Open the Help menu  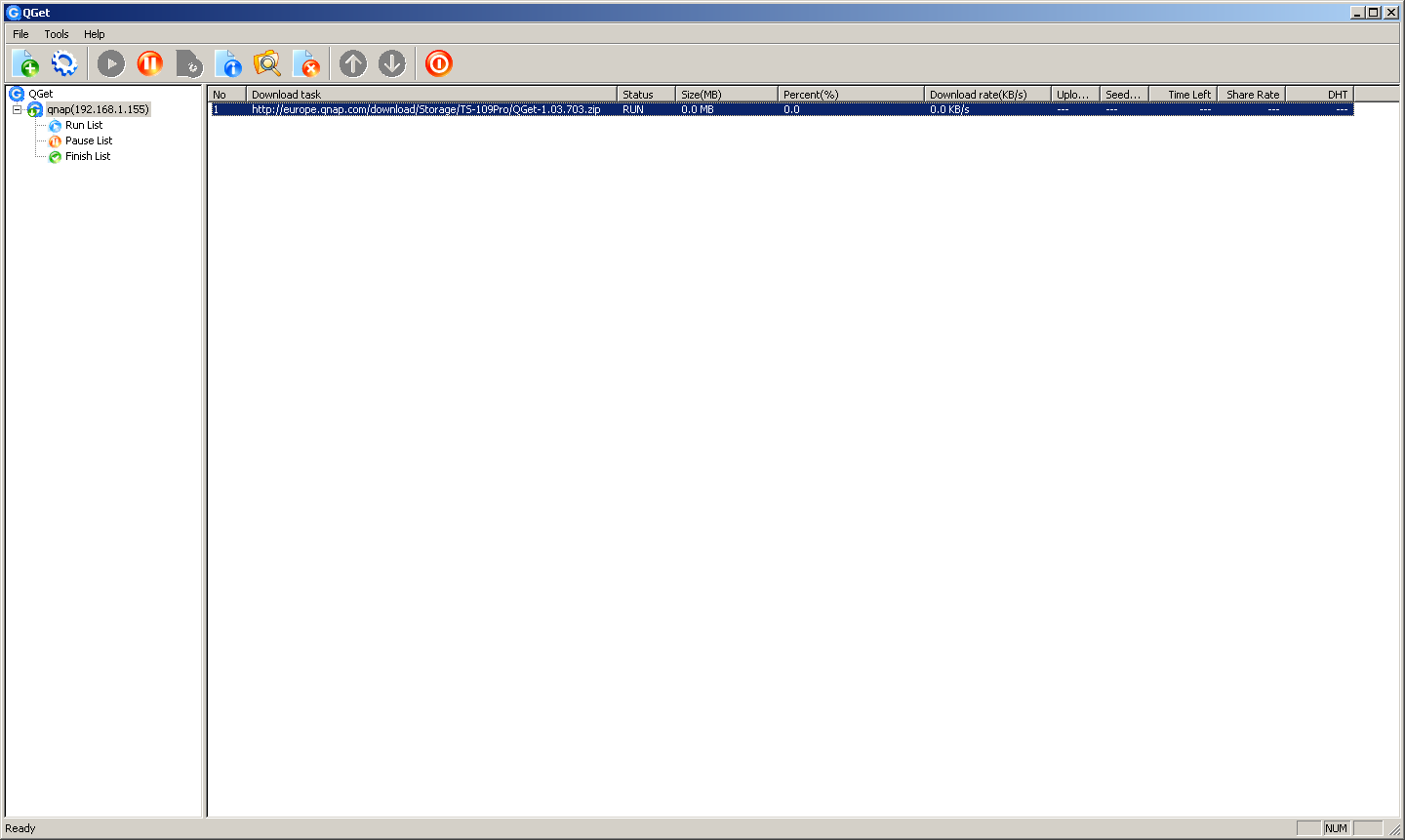click(x=95, y=34)
